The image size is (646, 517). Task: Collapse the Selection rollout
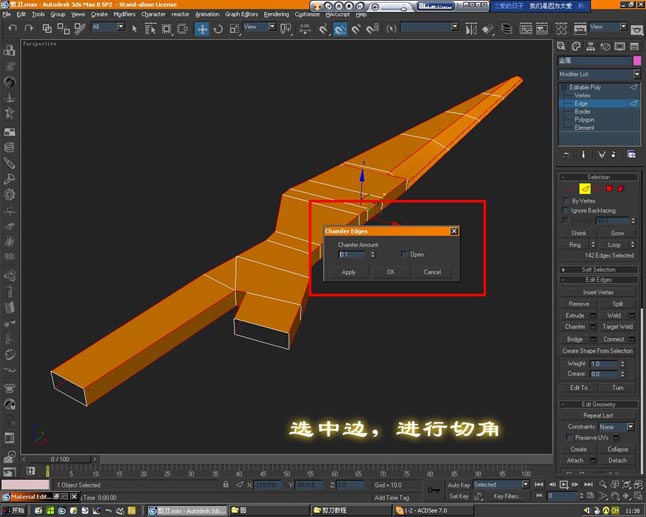[x=599, y=177]
